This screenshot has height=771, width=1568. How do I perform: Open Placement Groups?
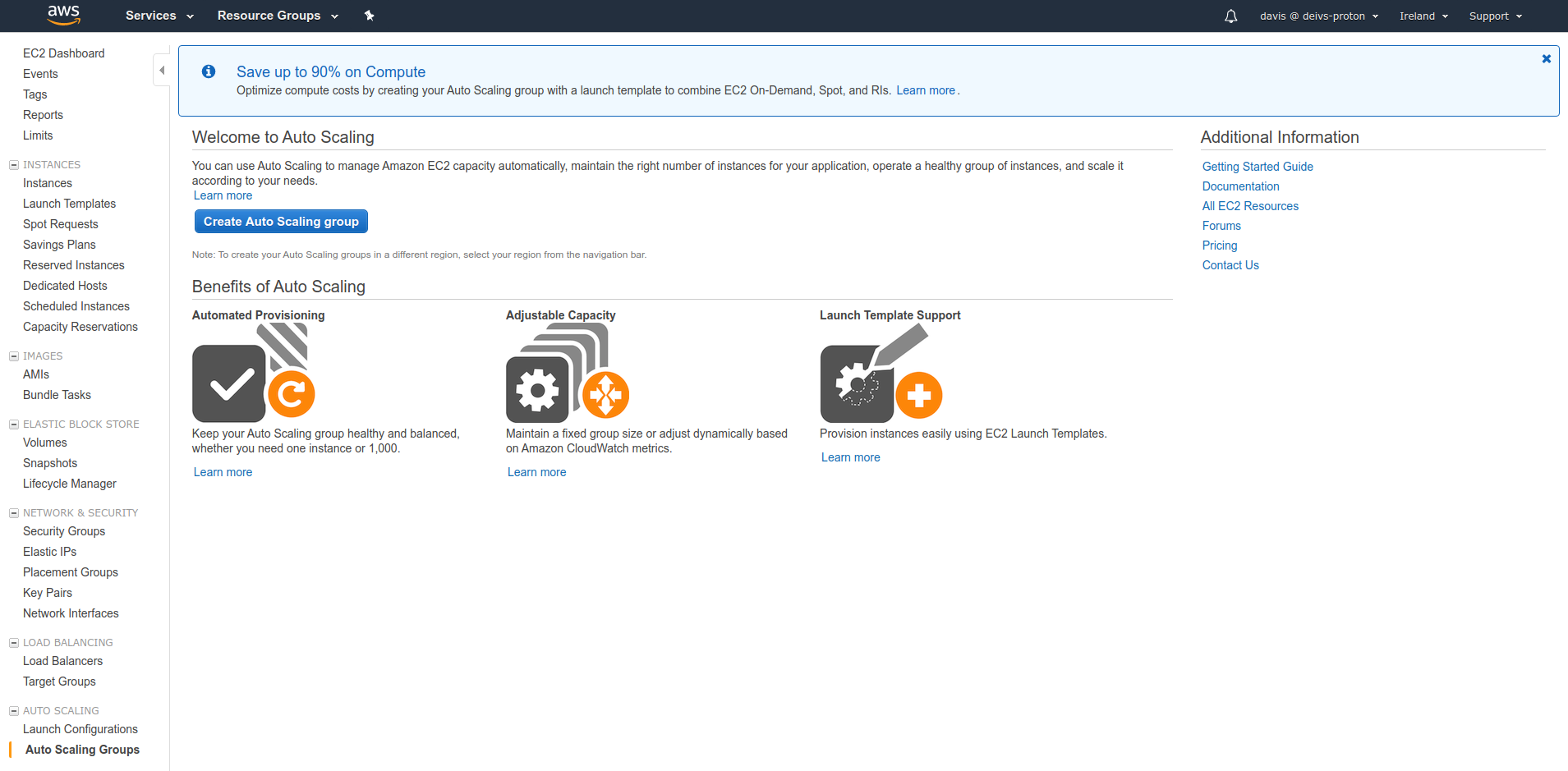[71, 572]
